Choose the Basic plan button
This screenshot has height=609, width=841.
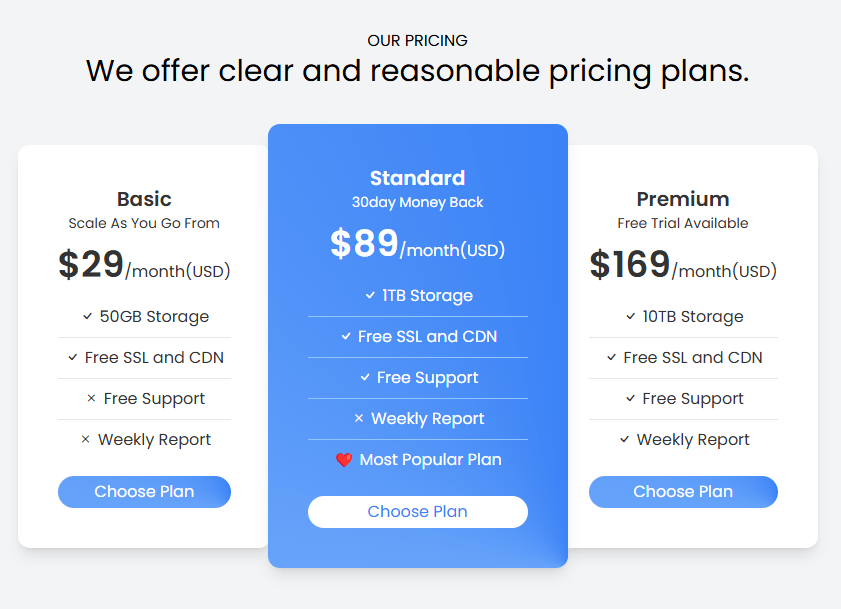(x=144, y=491)
